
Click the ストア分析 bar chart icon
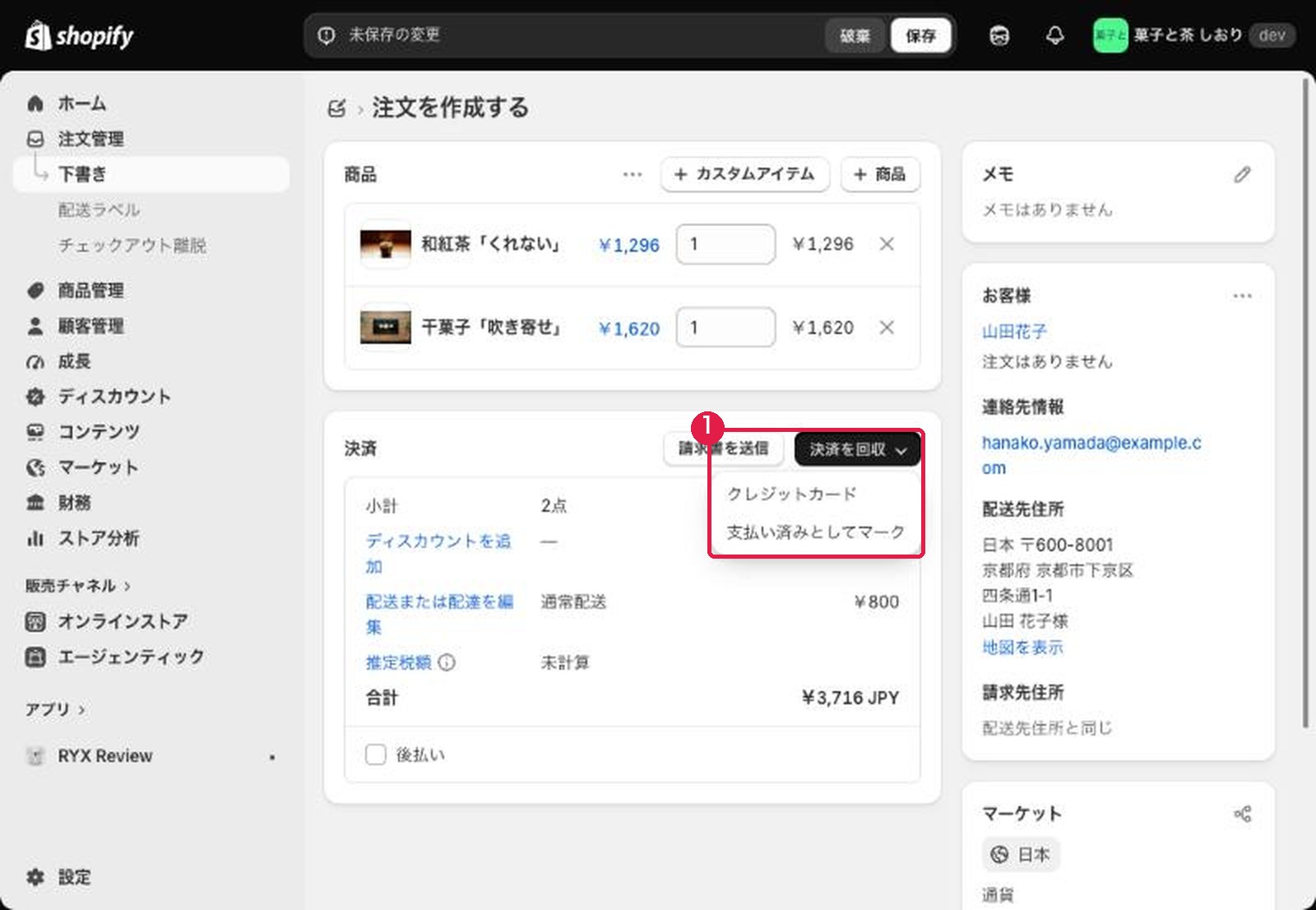35,538
